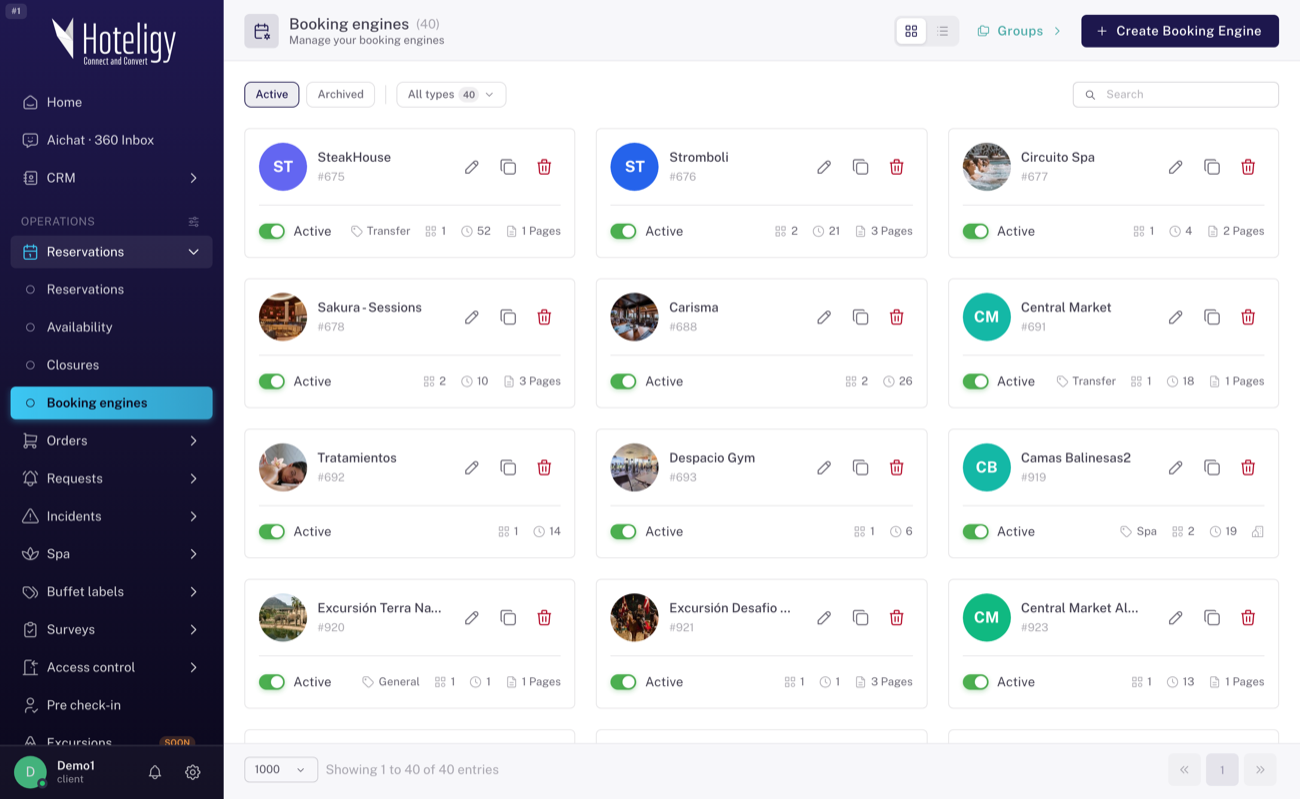Click Create Booking Engine button
The width and height of the screenshot is (1300, 799).
pyautogui.click(x=1180, y=31)
